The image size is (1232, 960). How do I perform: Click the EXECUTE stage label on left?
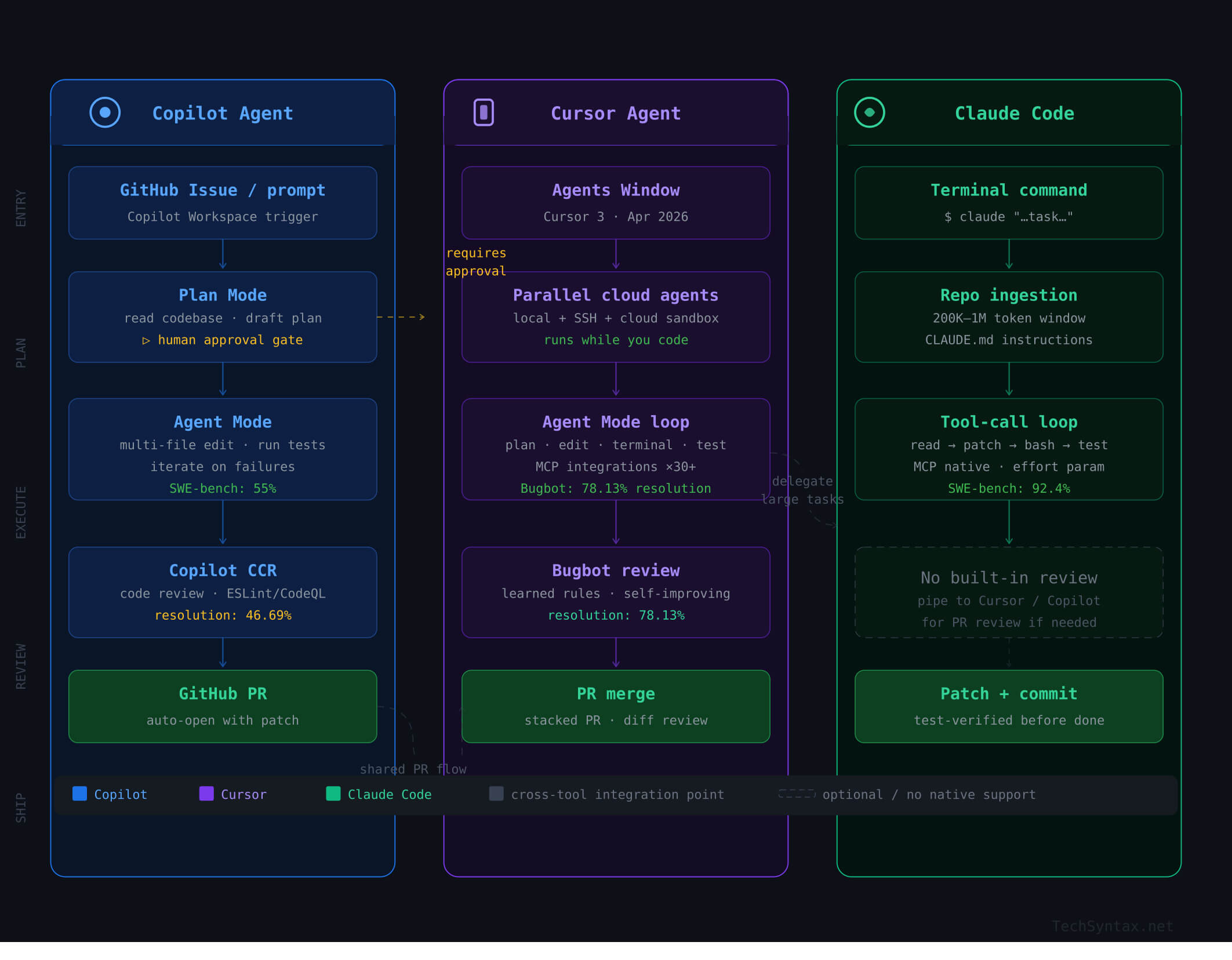[x=21, y=512]
